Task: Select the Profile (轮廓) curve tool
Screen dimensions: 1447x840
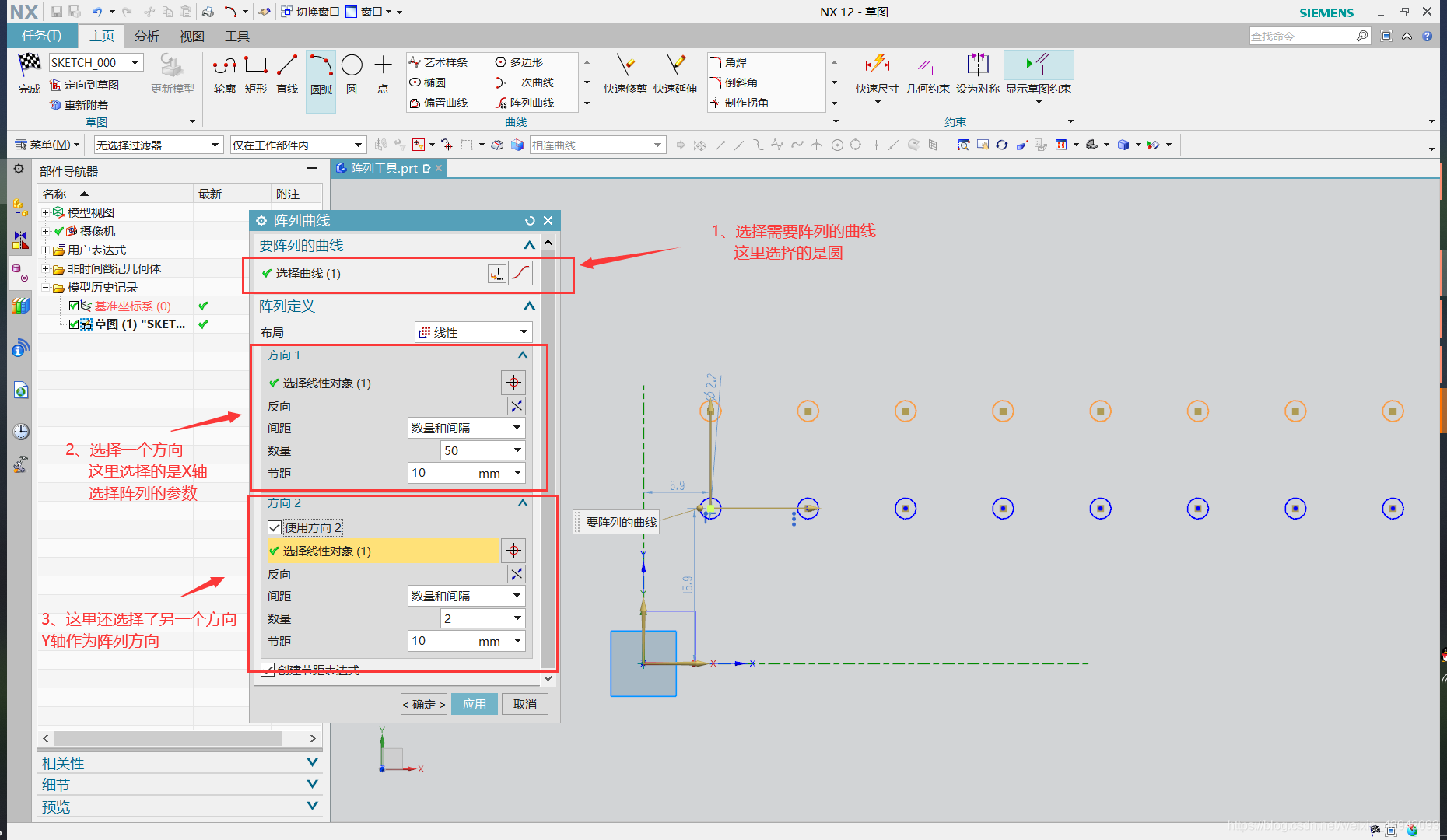Action: pos(225,74)
